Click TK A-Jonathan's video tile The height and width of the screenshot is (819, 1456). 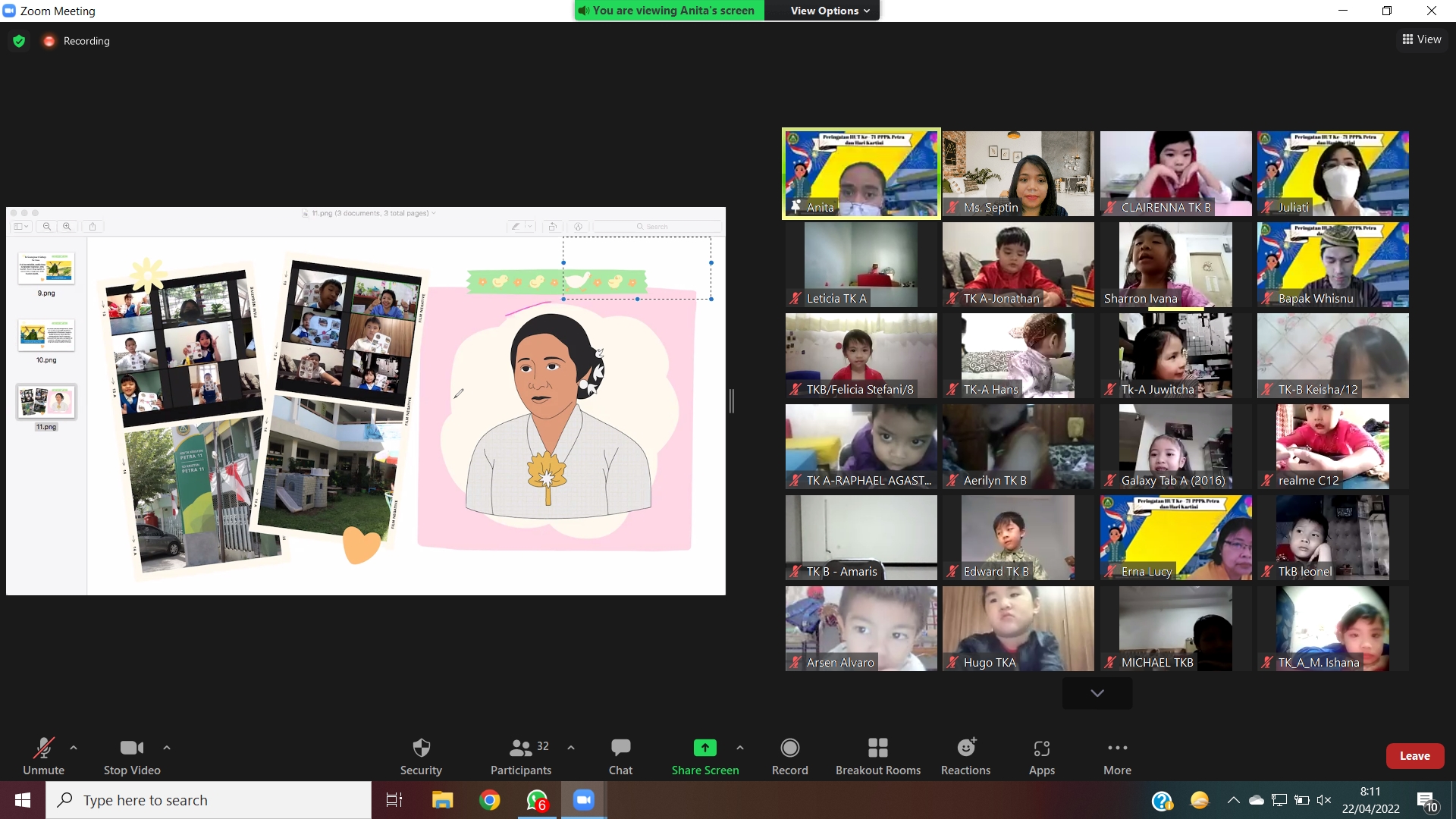[x=1018, y=265]
